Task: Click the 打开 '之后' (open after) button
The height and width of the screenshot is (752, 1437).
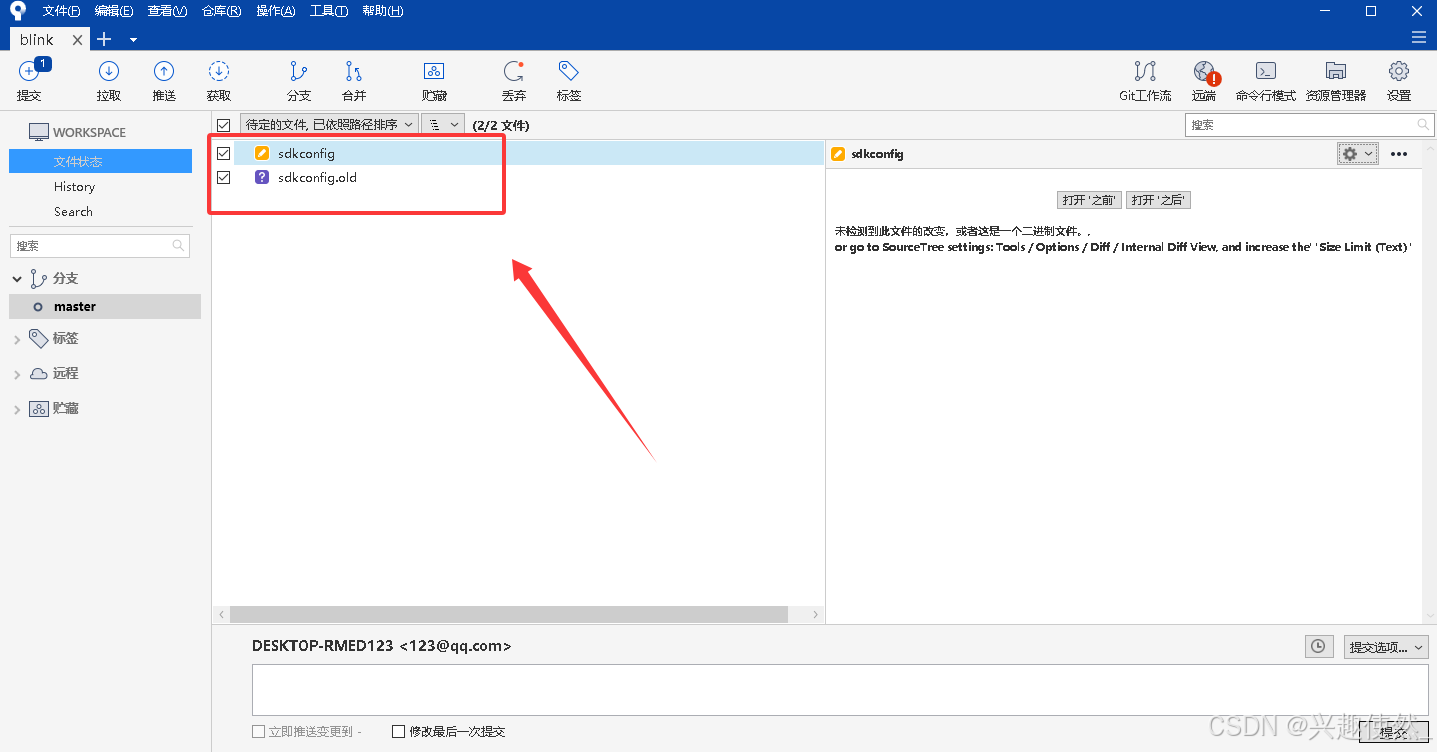Action: (x=1158, y=200)
